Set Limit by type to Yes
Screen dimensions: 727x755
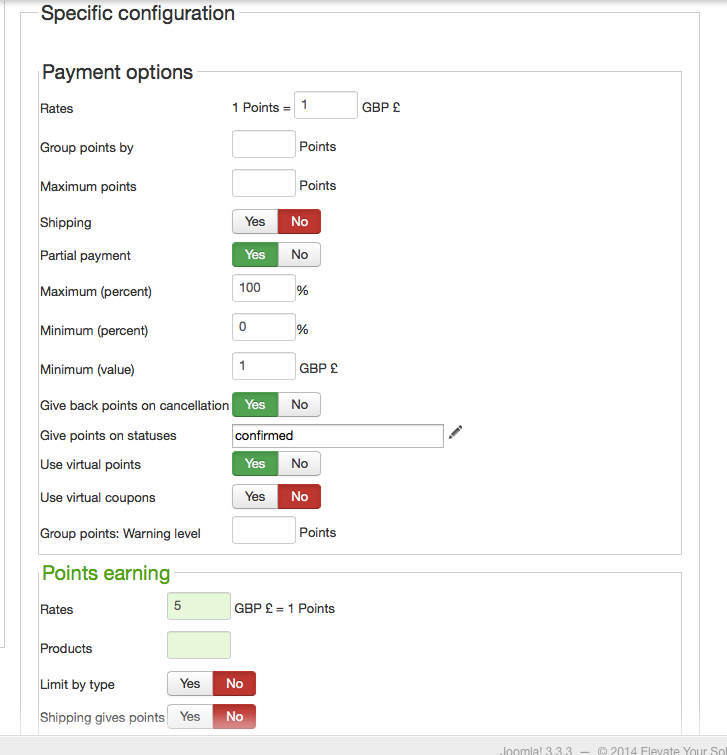tap(190, 684)
